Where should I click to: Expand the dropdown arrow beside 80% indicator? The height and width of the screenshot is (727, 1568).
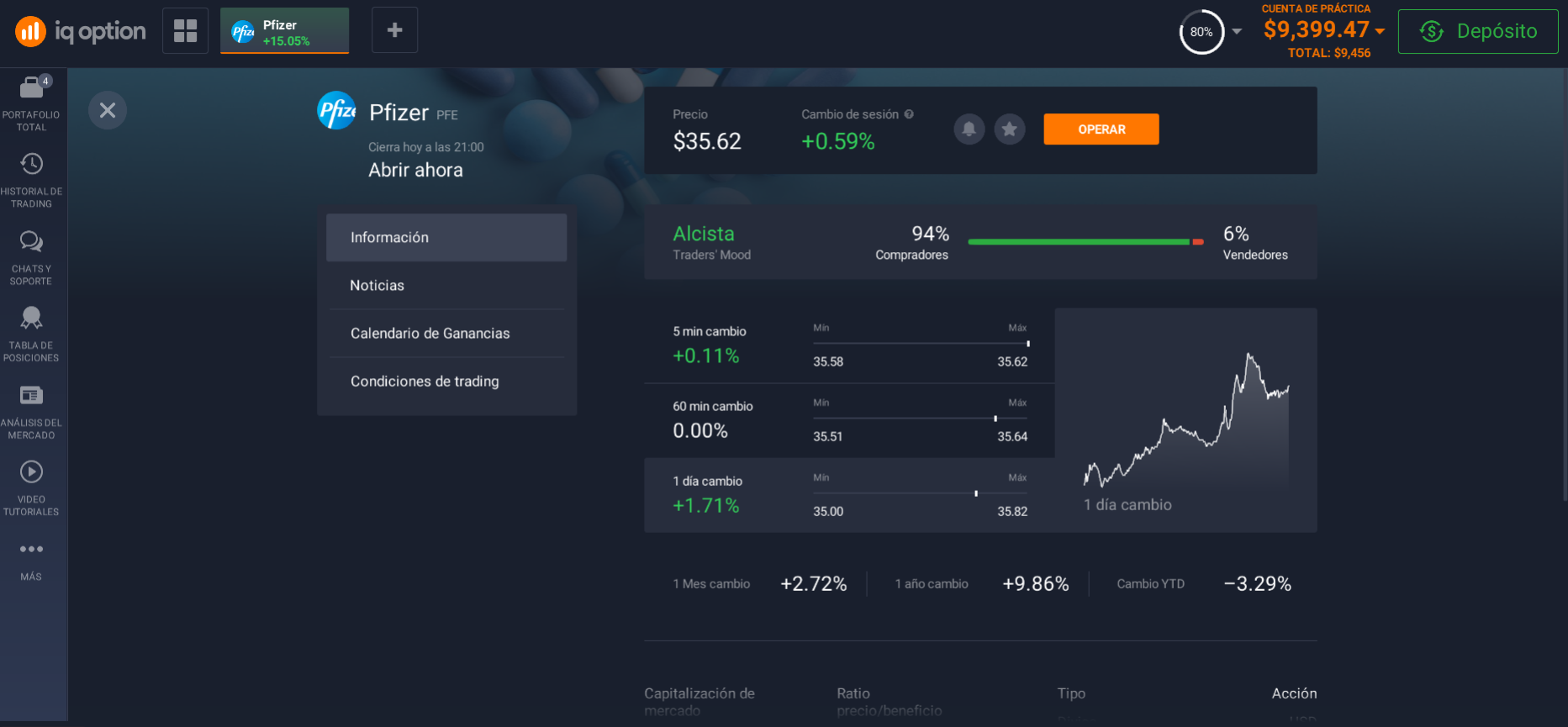[x=1237, y=32]
